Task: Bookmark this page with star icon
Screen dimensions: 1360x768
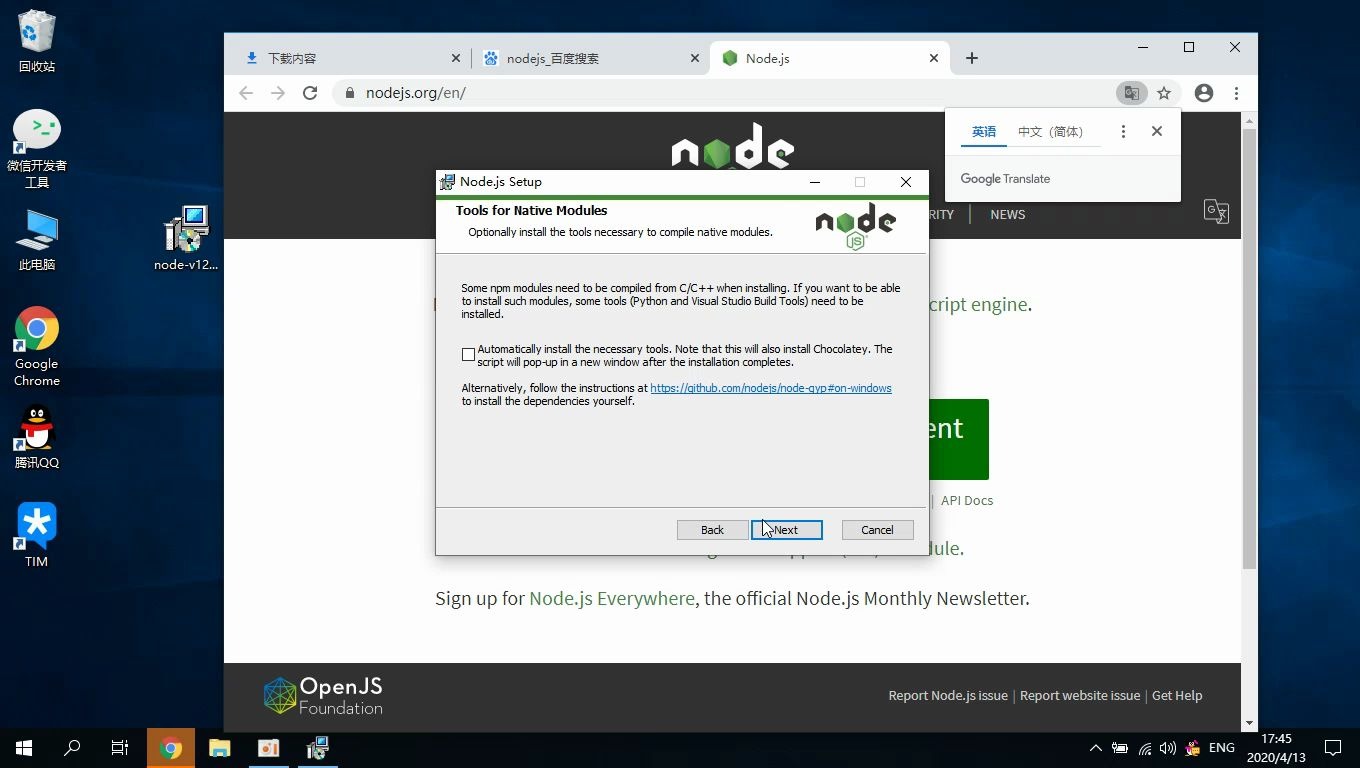Action: point(1164,93)
